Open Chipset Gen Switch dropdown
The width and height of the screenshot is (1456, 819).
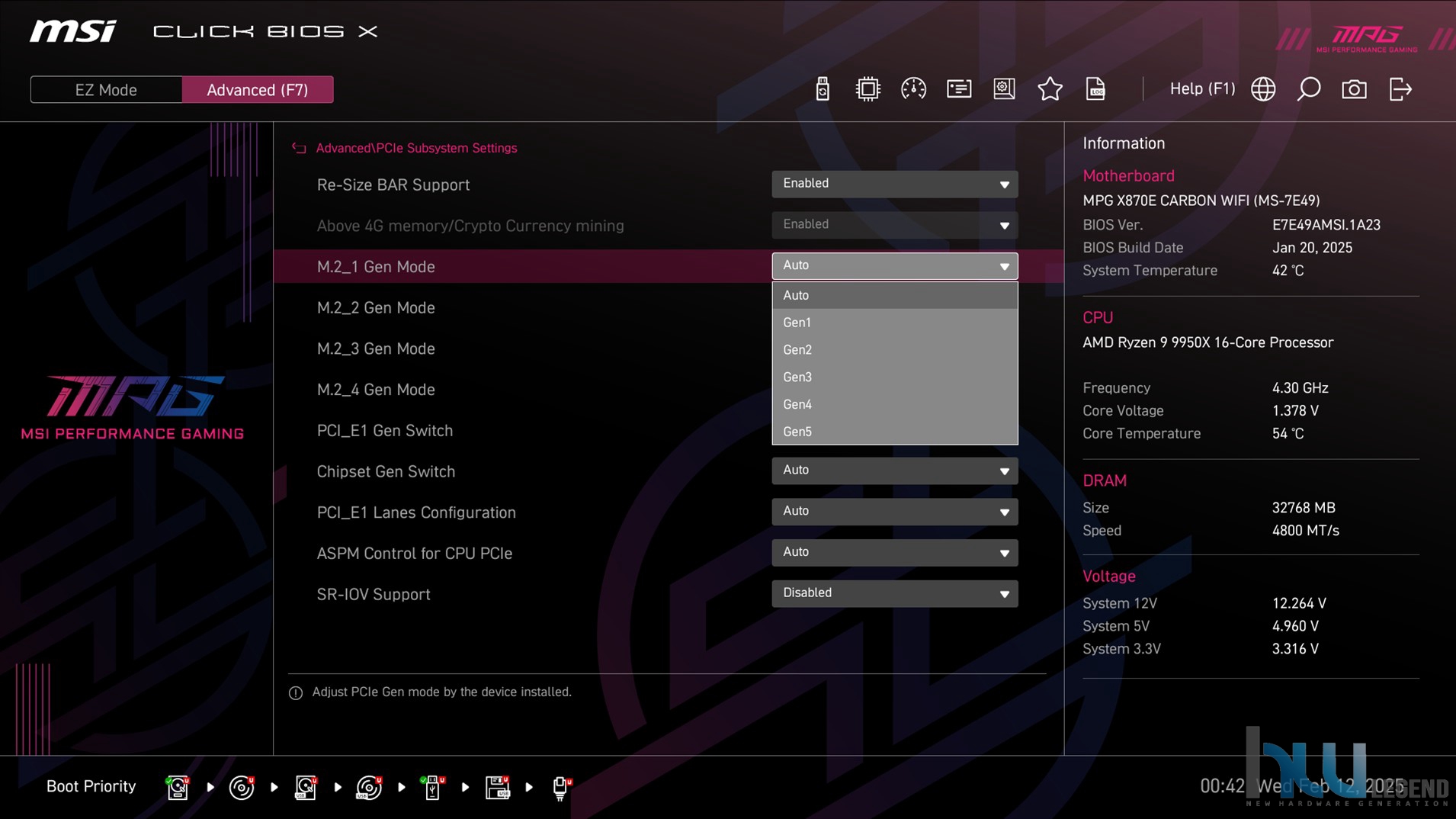click(894, 471)
